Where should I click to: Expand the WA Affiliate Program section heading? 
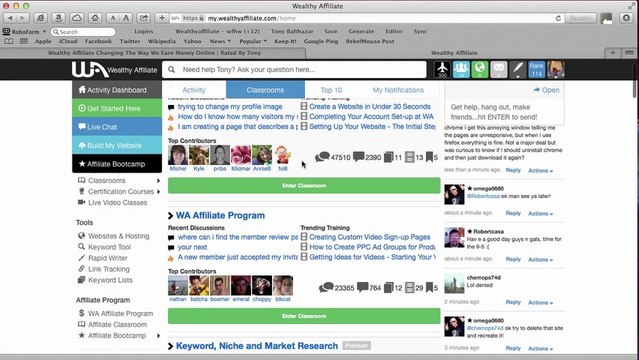[x=220, y=215]
